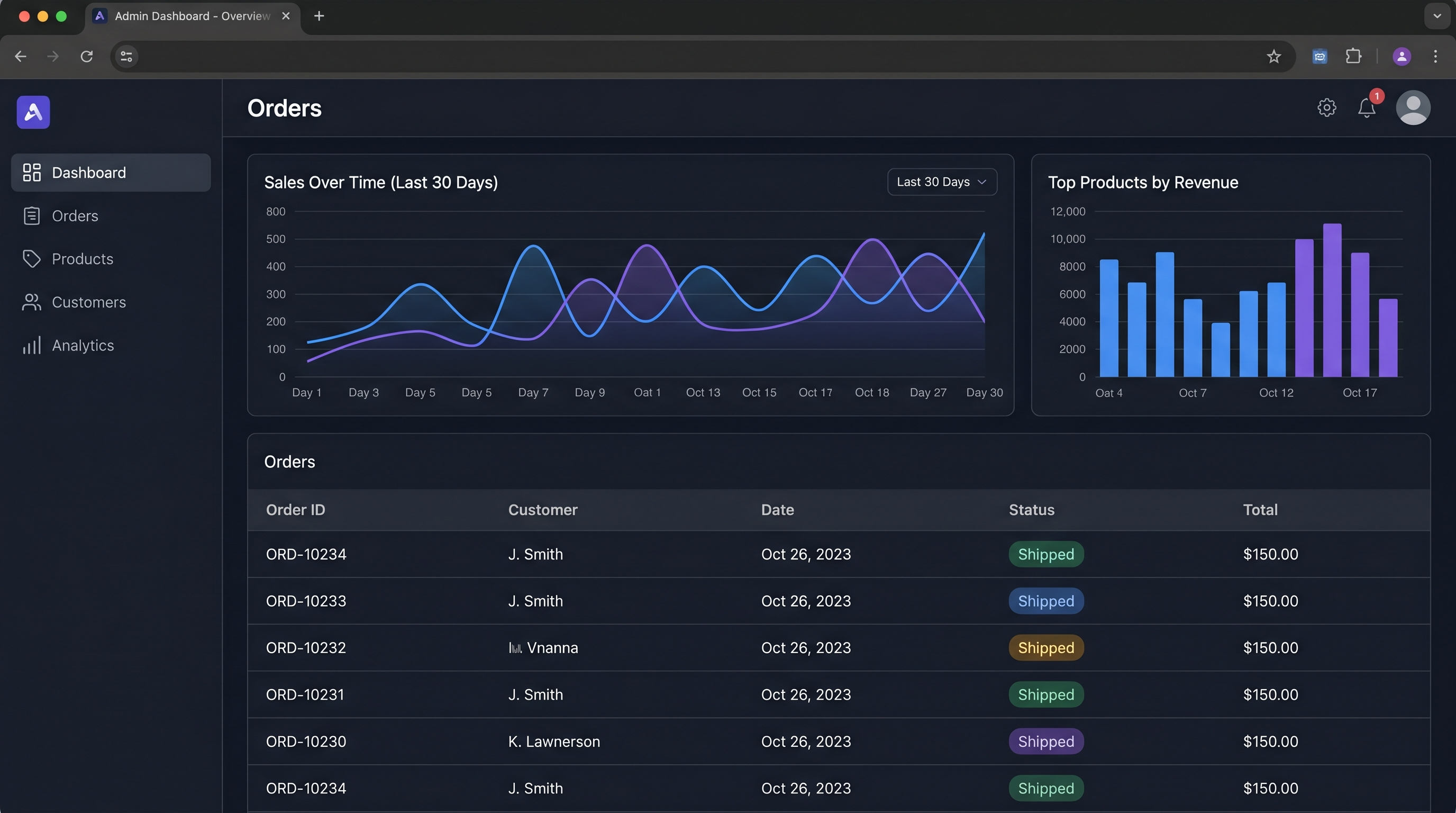Viewport: 1456px width, 813px height.
Task: Open the Dashboard sidebar item
Action: point(111,173)
